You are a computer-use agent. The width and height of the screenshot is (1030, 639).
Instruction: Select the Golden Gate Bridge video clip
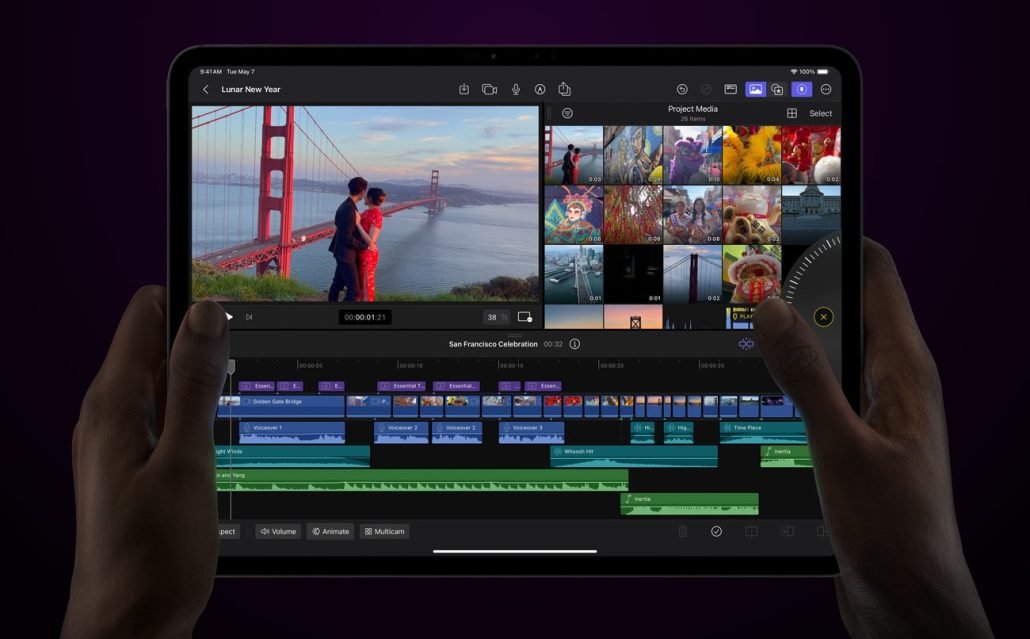[x=281, y=406]
